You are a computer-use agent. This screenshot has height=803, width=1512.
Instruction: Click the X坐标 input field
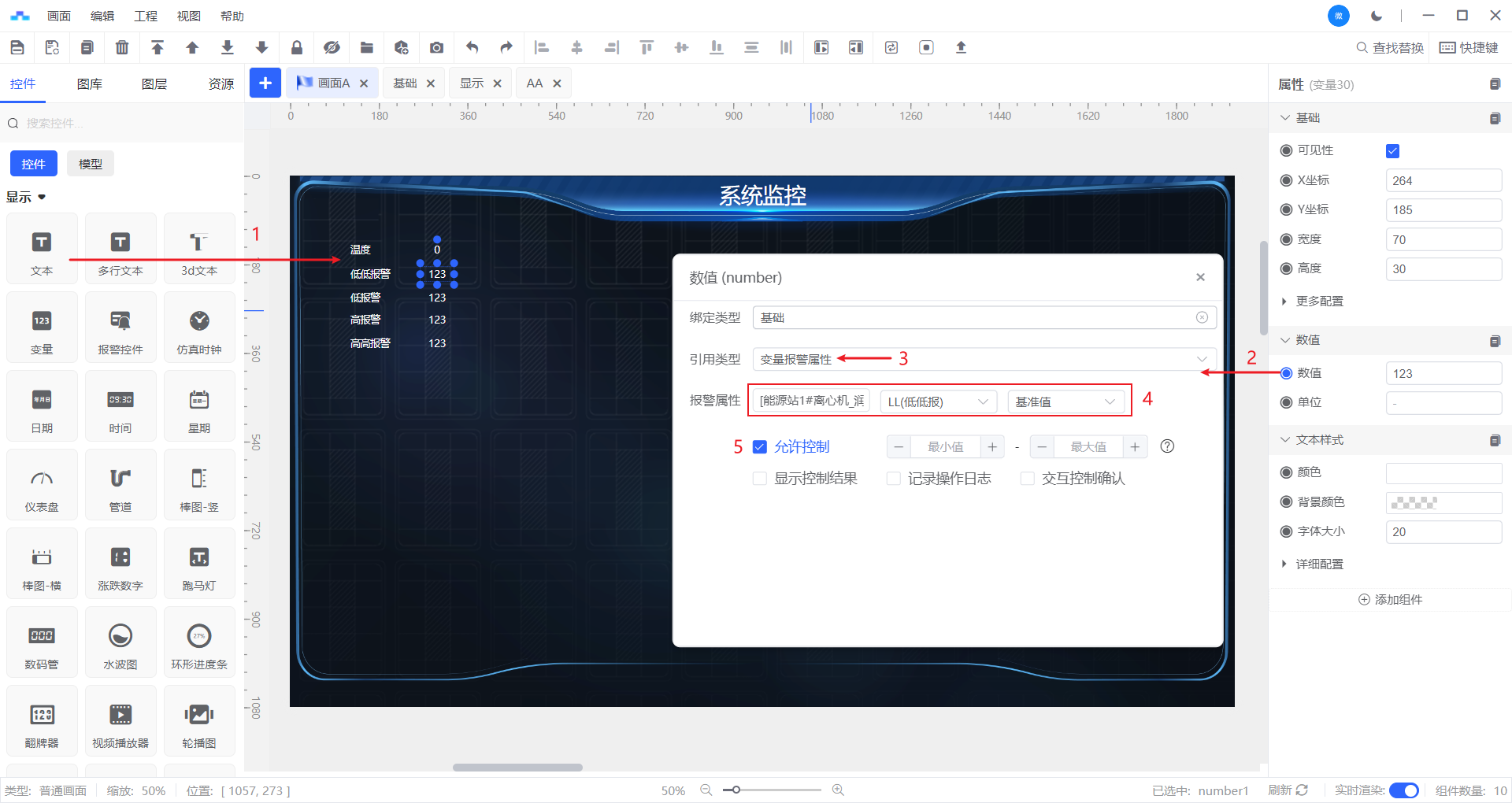click(x=1443, y=181)
